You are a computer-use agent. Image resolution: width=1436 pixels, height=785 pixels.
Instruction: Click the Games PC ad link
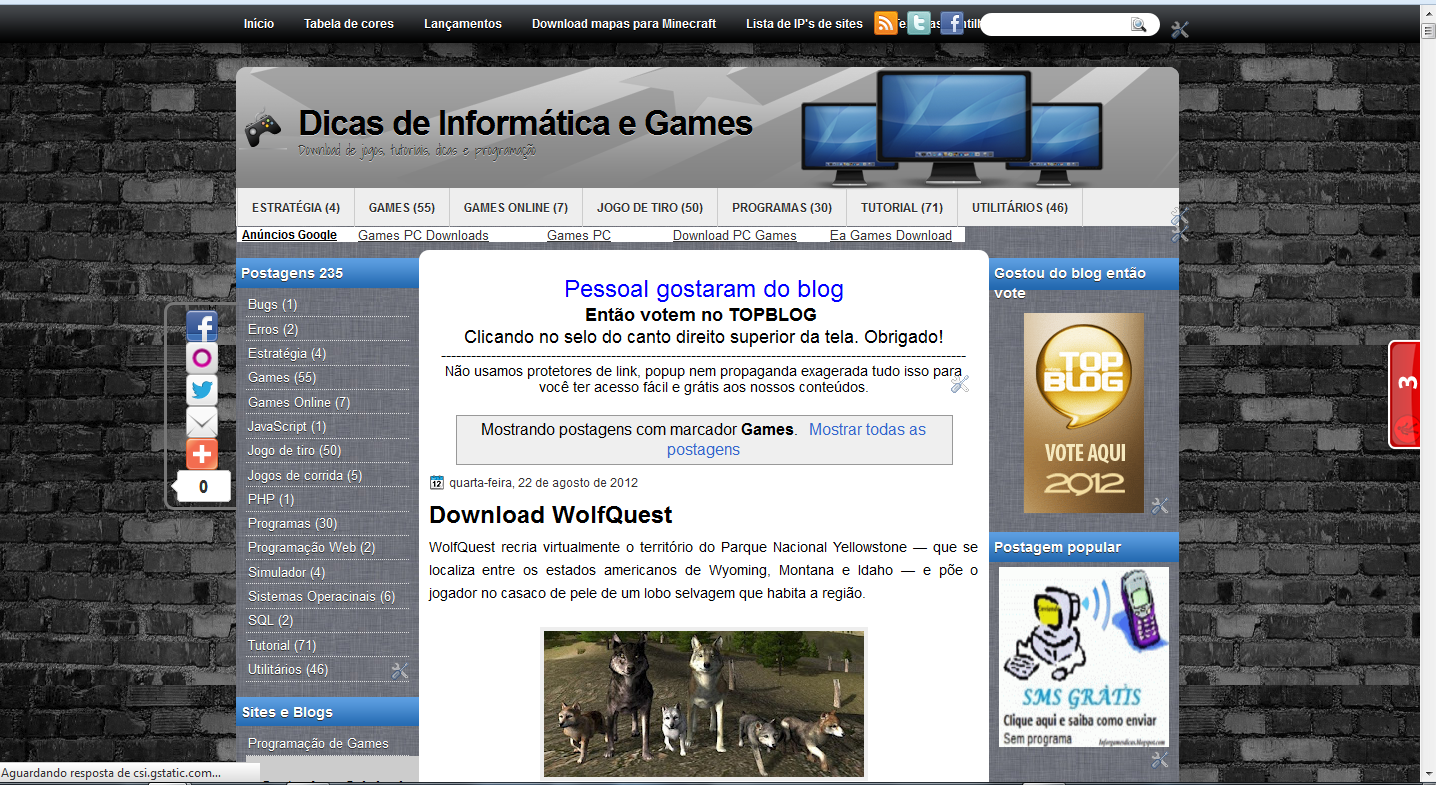[579, 236]
